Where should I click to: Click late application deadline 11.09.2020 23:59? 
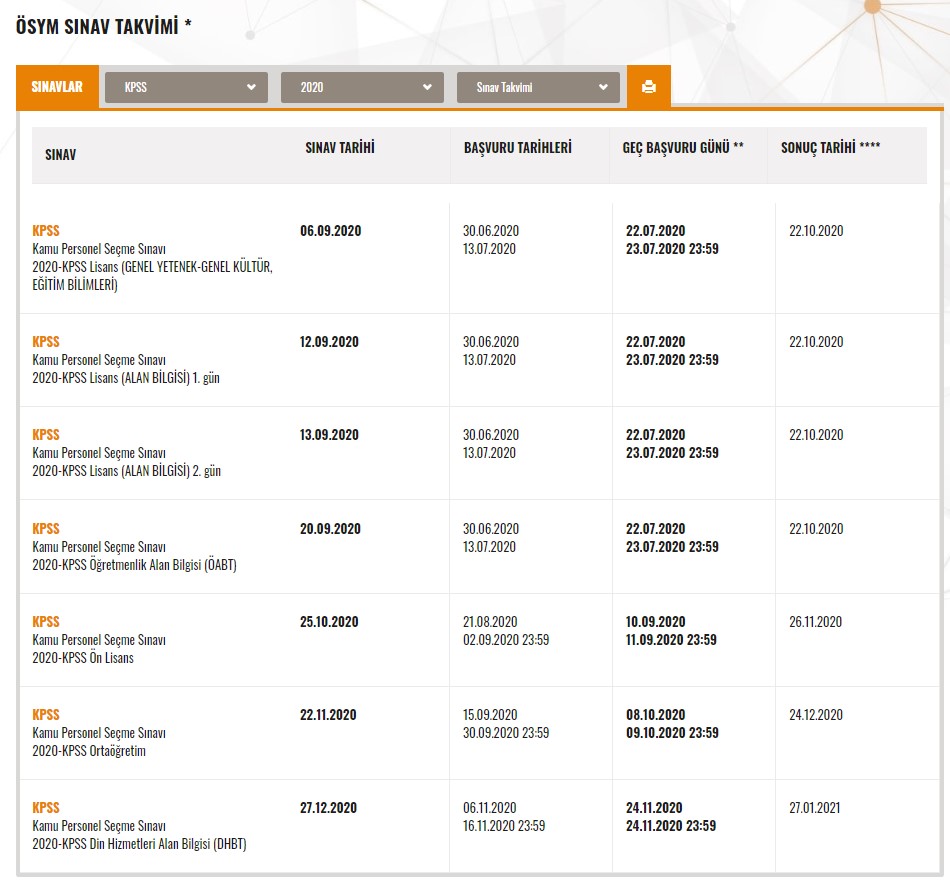(x=671, y=640)
